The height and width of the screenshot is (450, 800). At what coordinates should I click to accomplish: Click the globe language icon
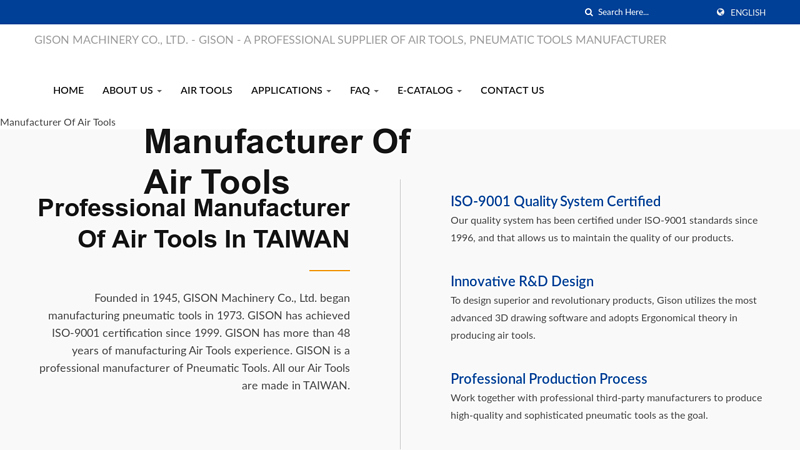[x=720, y=12]
